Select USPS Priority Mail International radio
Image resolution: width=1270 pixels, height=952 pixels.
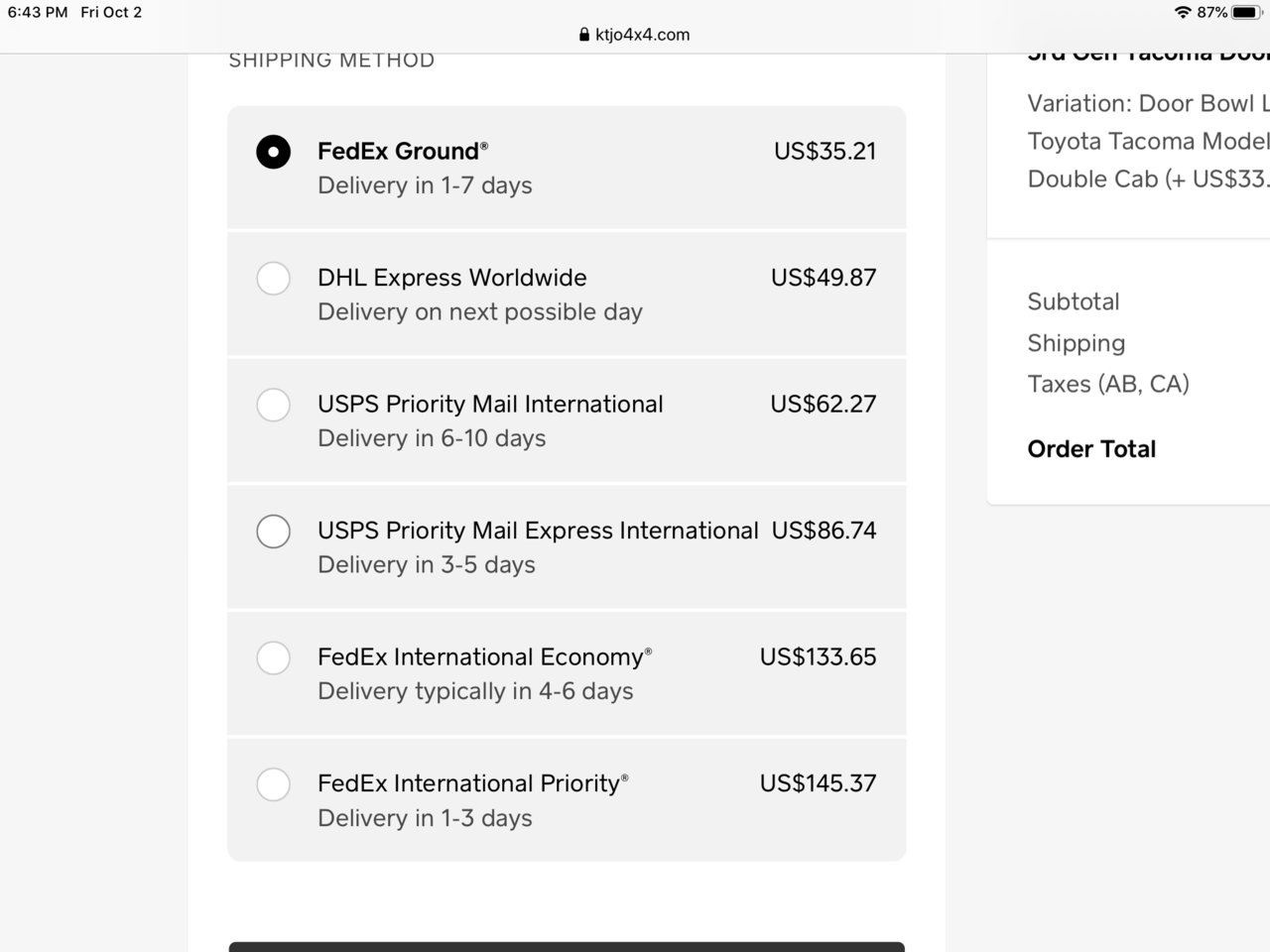[273, 405]
